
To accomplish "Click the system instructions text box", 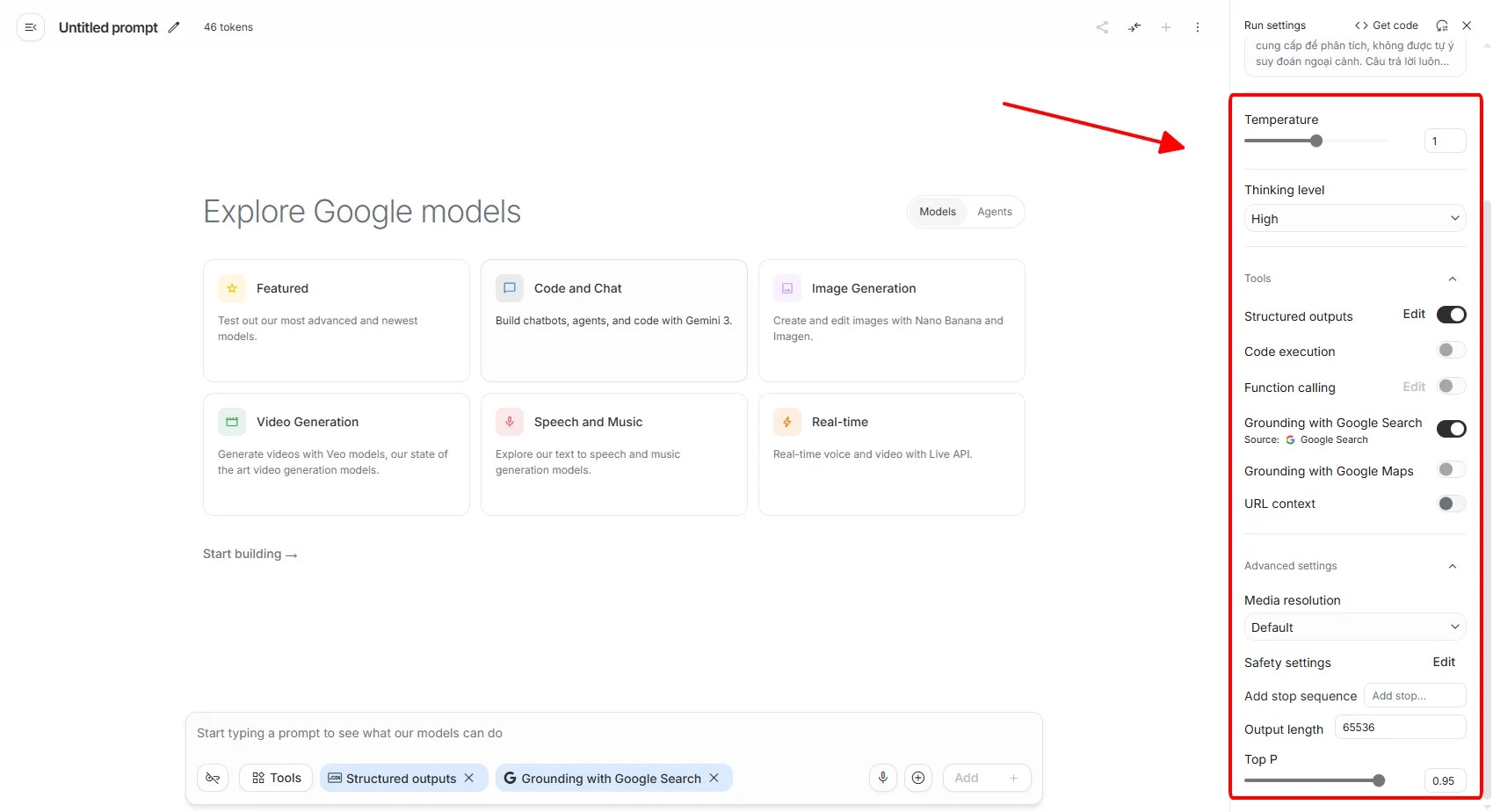I will click(x=1355, y=54).
